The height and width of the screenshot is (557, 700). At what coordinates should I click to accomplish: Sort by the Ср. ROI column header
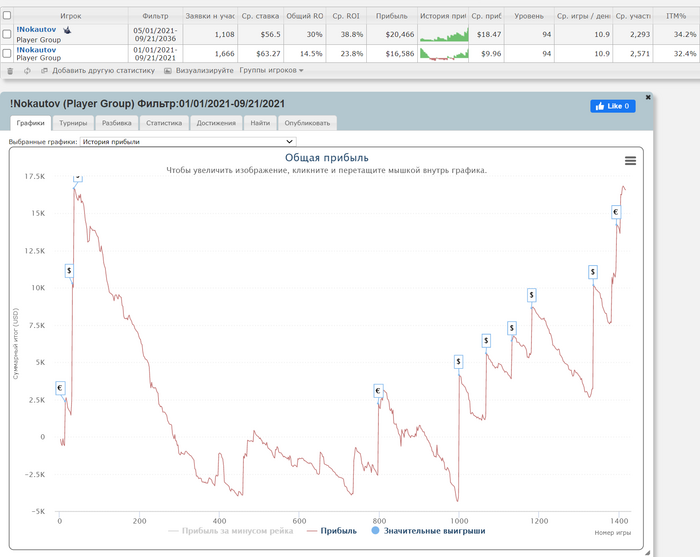point(346,16)
